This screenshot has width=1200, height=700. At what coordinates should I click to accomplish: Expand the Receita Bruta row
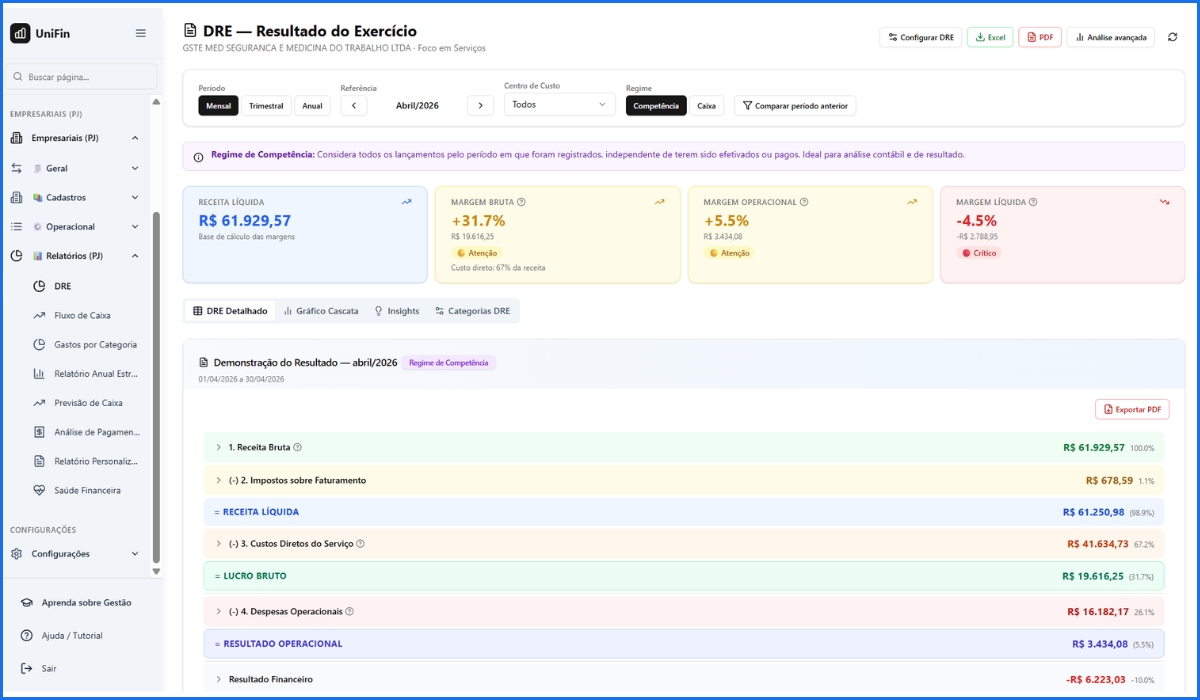[x=218, y=448]
